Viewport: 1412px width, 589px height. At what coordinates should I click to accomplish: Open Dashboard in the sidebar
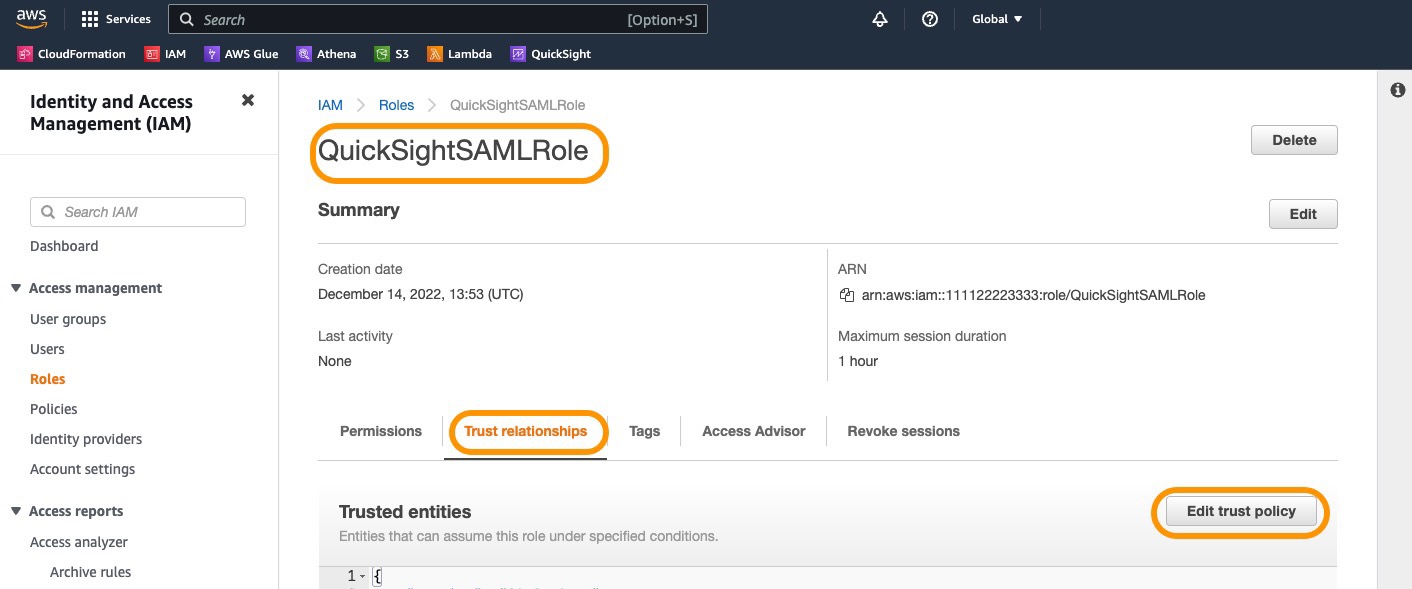(x=64, y=246)
